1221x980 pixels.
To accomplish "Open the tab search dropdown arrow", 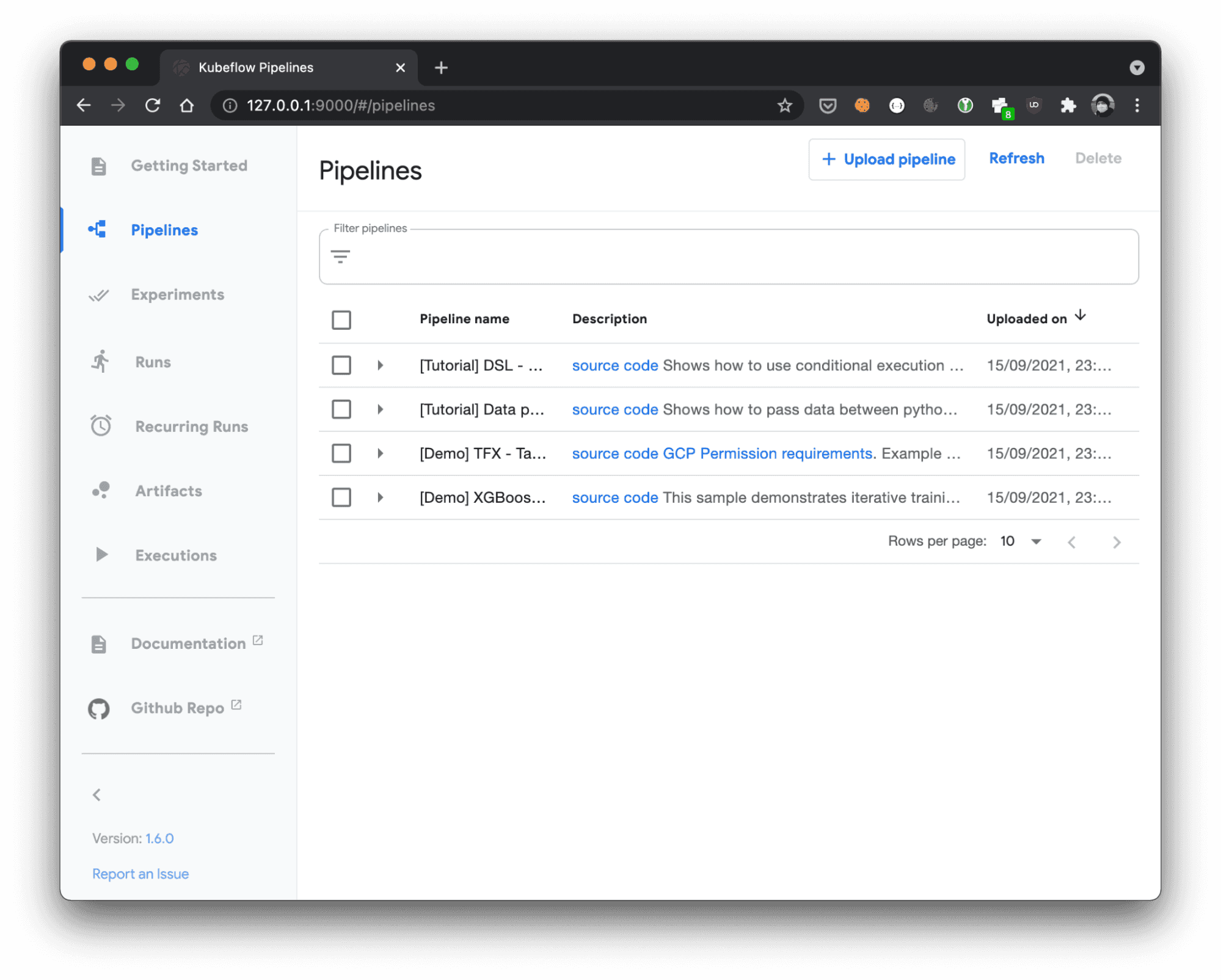I will point(1137,67).
